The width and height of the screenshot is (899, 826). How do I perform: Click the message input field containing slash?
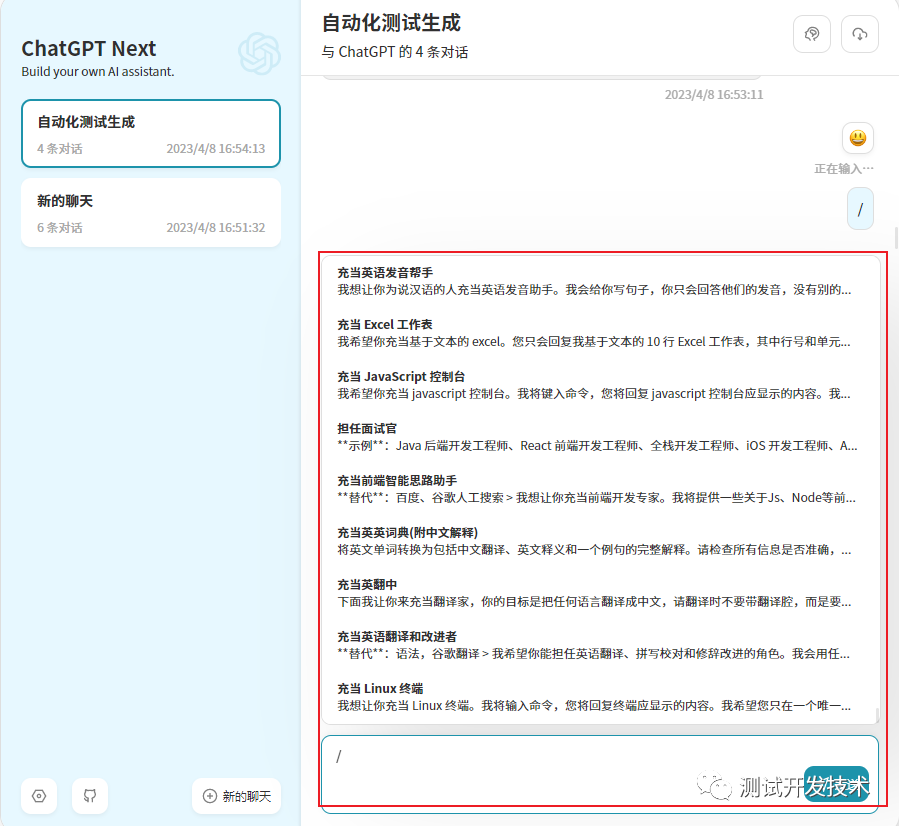point(600,774)
